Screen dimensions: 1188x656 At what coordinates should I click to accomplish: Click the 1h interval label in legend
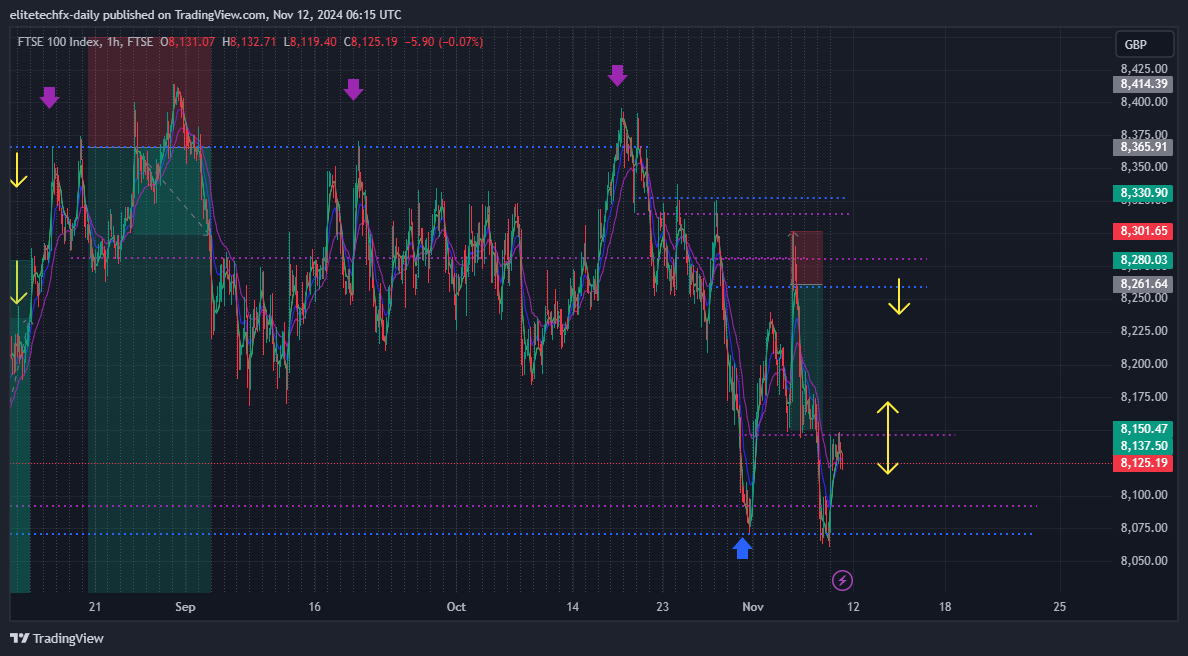tap(113, 42)
